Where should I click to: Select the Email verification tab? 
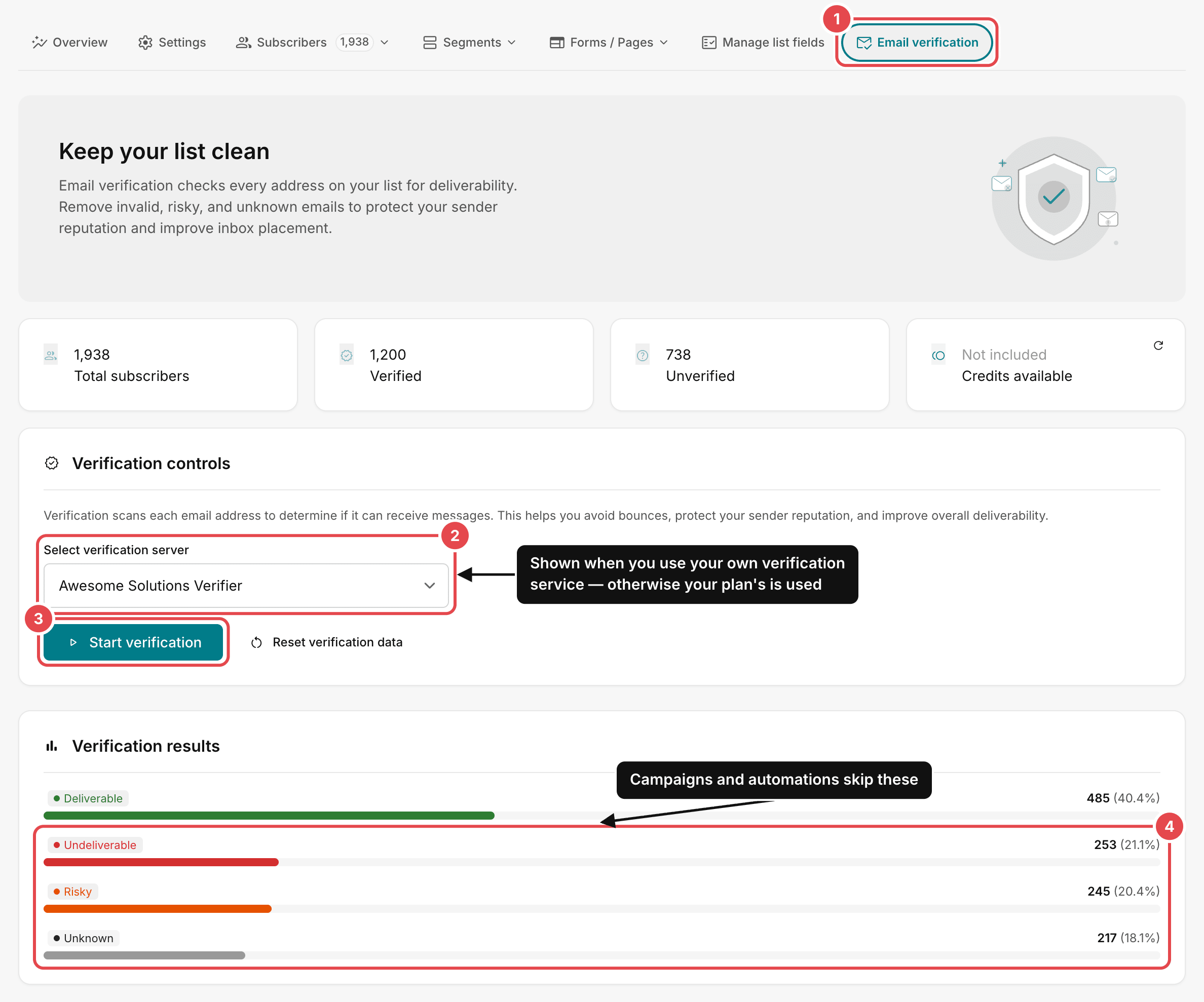tap(917, 43)
